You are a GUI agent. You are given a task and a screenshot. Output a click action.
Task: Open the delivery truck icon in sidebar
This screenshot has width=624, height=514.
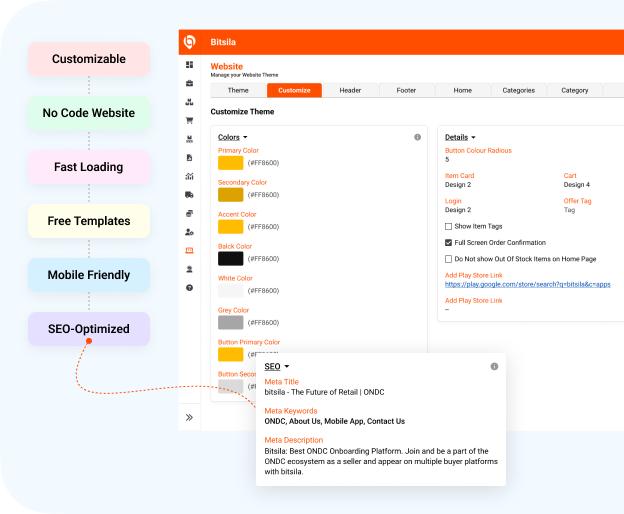189,195
